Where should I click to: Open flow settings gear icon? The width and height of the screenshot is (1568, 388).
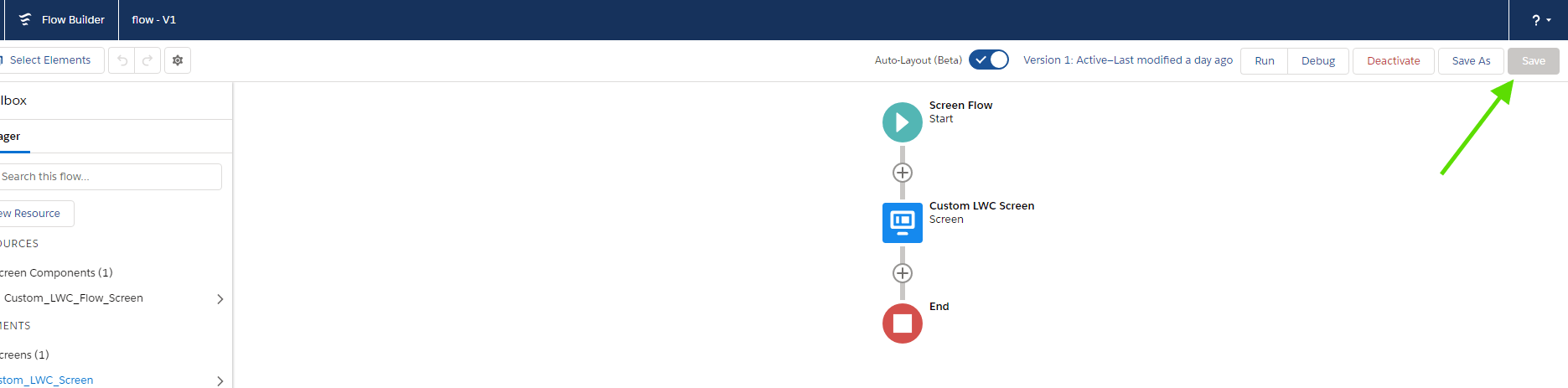[x=178, y=60]
